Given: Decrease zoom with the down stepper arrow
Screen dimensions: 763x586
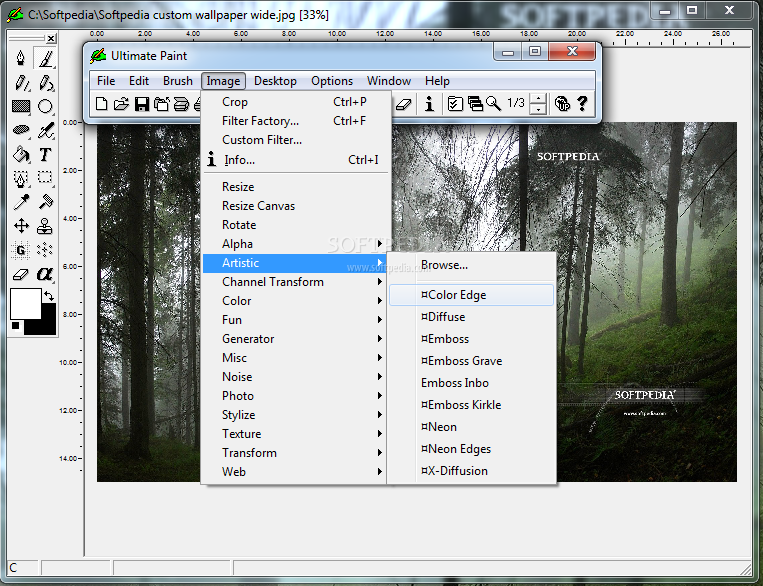Looking at the screenshot, I should [538, 109].
